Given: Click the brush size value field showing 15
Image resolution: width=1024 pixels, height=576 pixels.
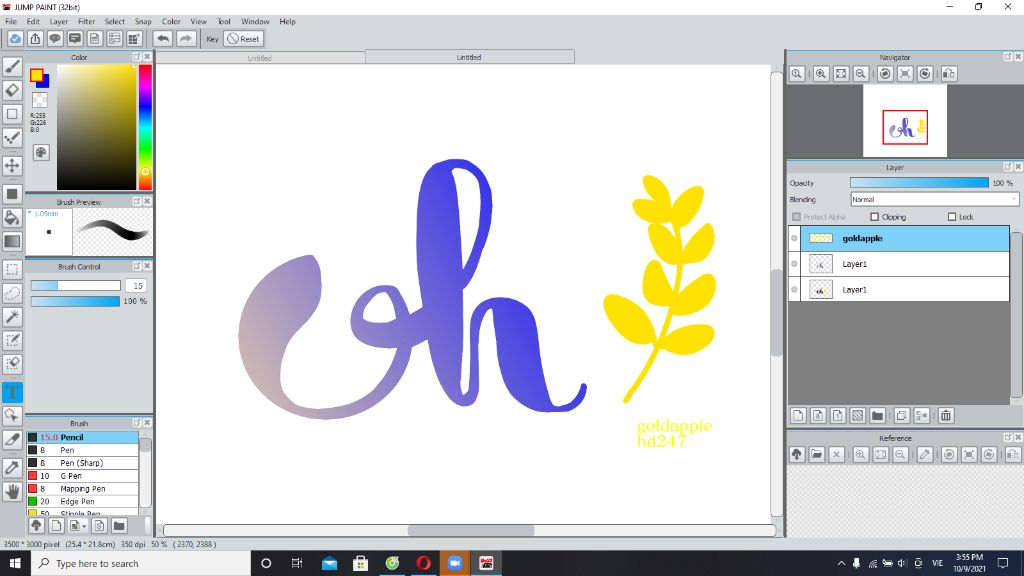Looking at the screenshot, I should [136, 285].
